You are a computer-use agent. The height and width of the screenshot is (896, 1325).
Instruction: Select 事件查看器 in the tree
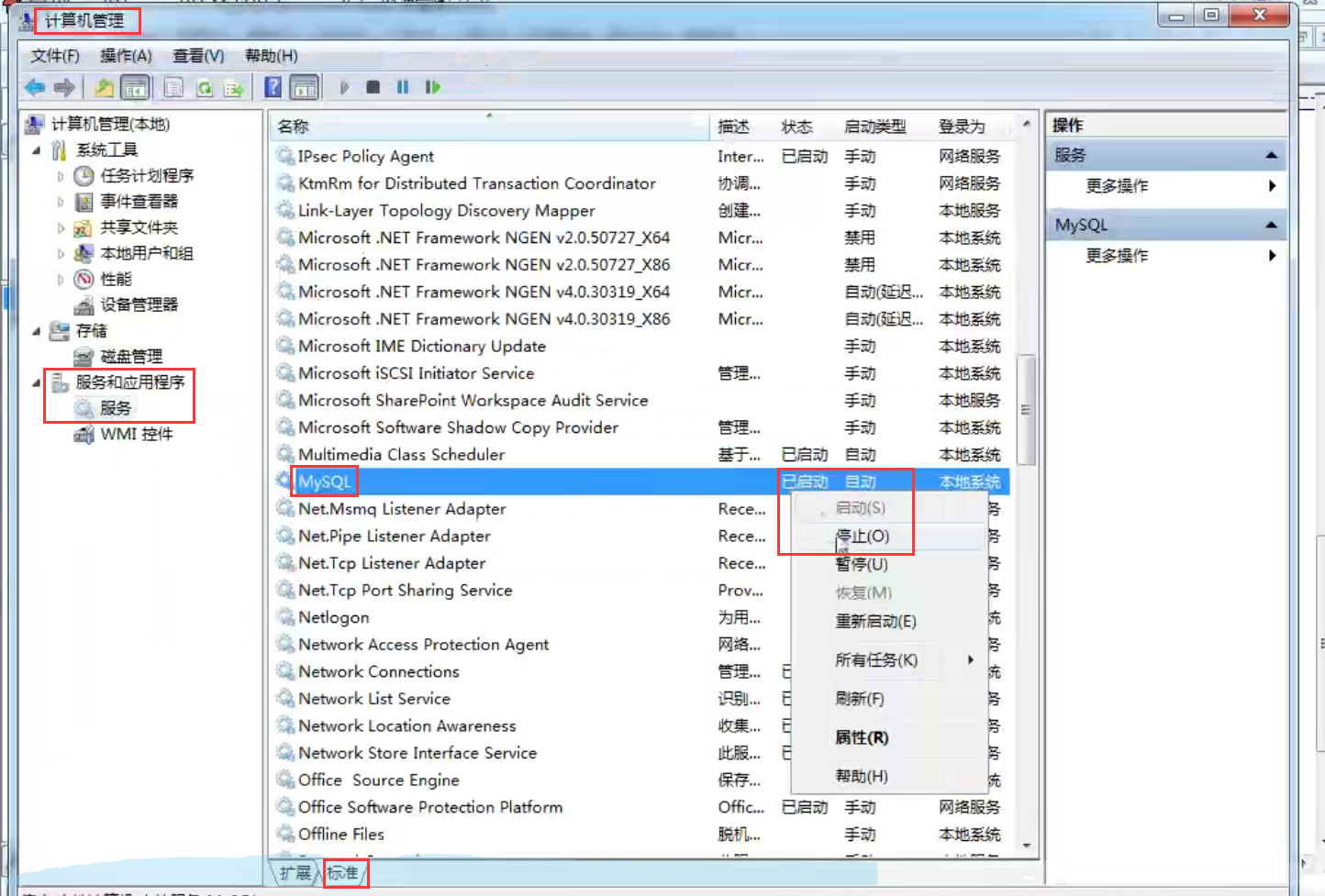(139, 201)
